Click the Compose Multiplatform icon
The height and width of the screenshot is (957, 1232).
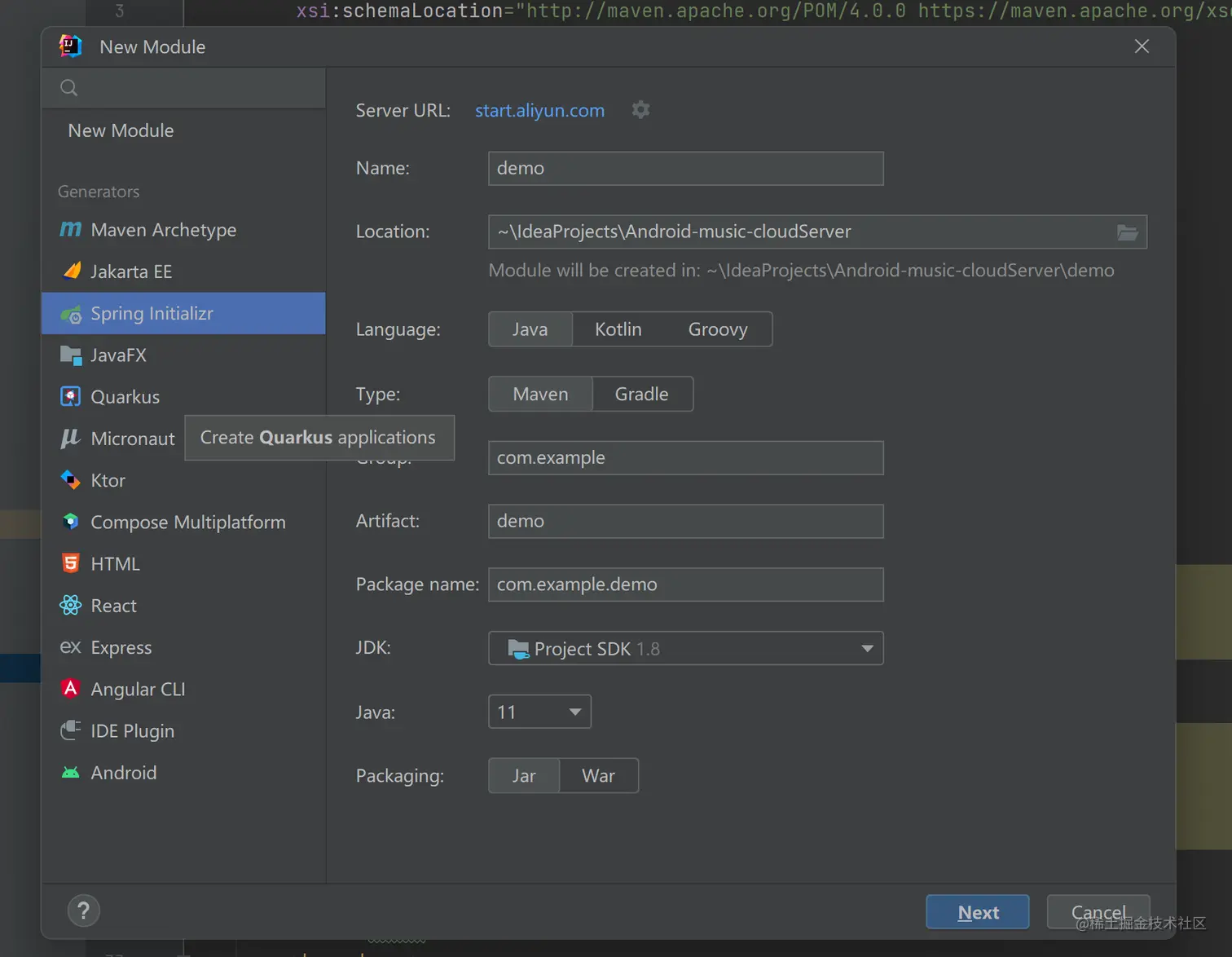(x=71, y=522)
